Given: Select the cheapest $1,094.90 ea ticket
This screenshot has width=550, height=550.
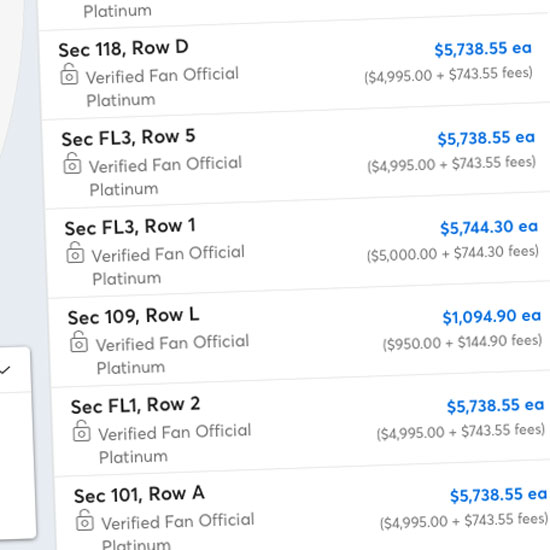Looking at the screenshot, I should 491,317.
